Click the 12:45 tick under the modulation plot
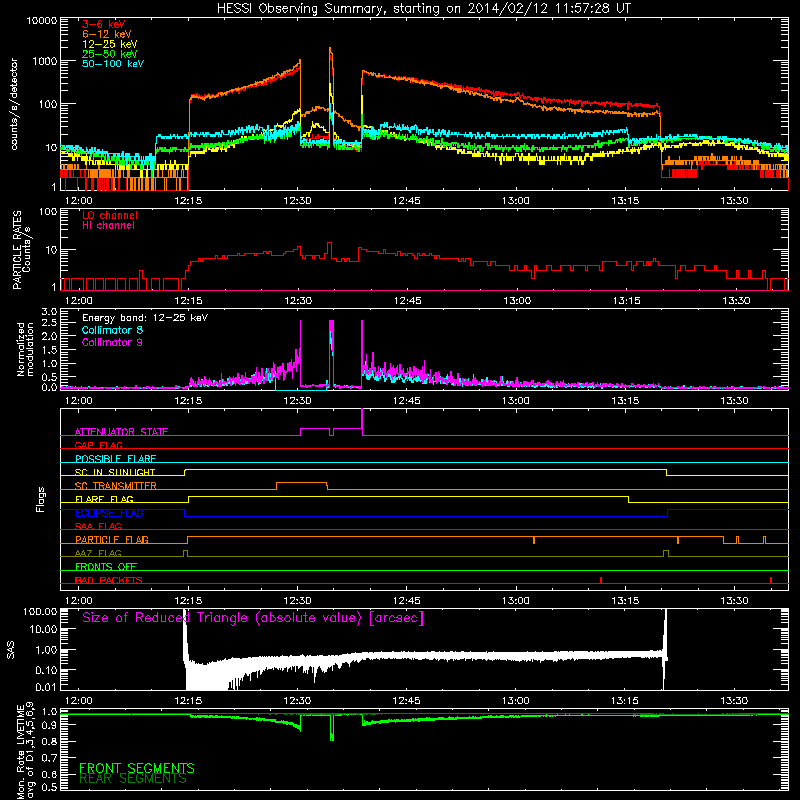800x800 pixels. [x=407, y=401]
